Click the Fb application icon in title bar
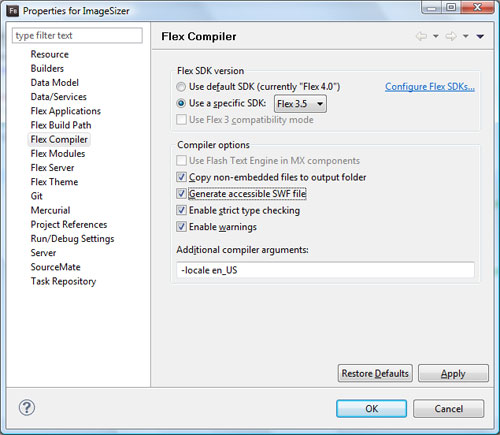Screen dimensions: 500x435 13,11
